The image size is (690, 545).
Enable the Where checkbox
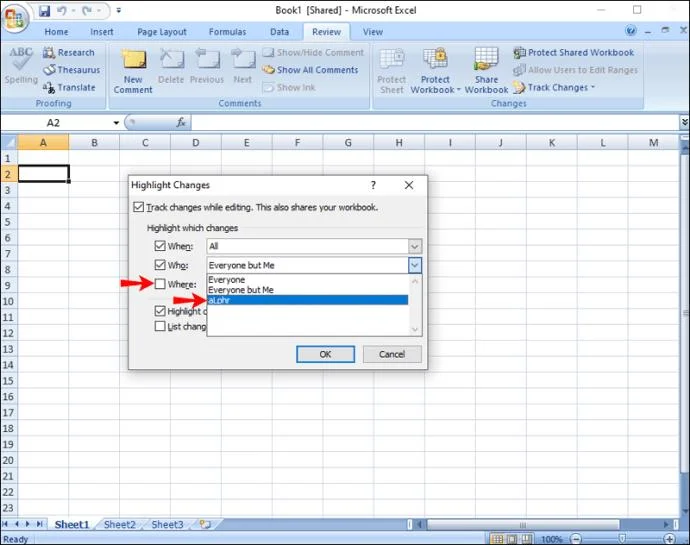coord(160,284)
